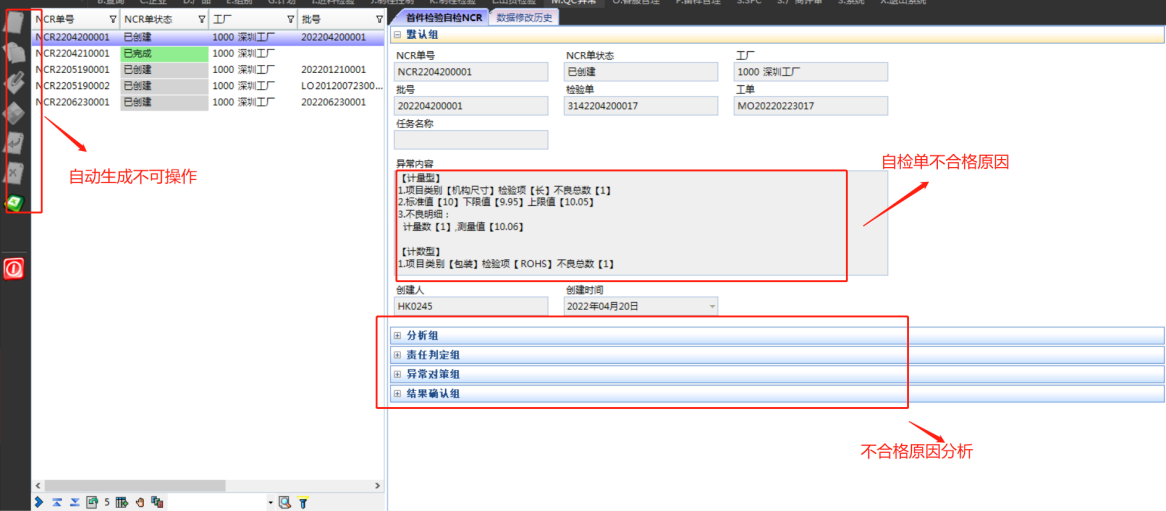Click the funnel filter icon in bottom toolbar
This screenshot has height=511, width=1166.
[303, 502]
